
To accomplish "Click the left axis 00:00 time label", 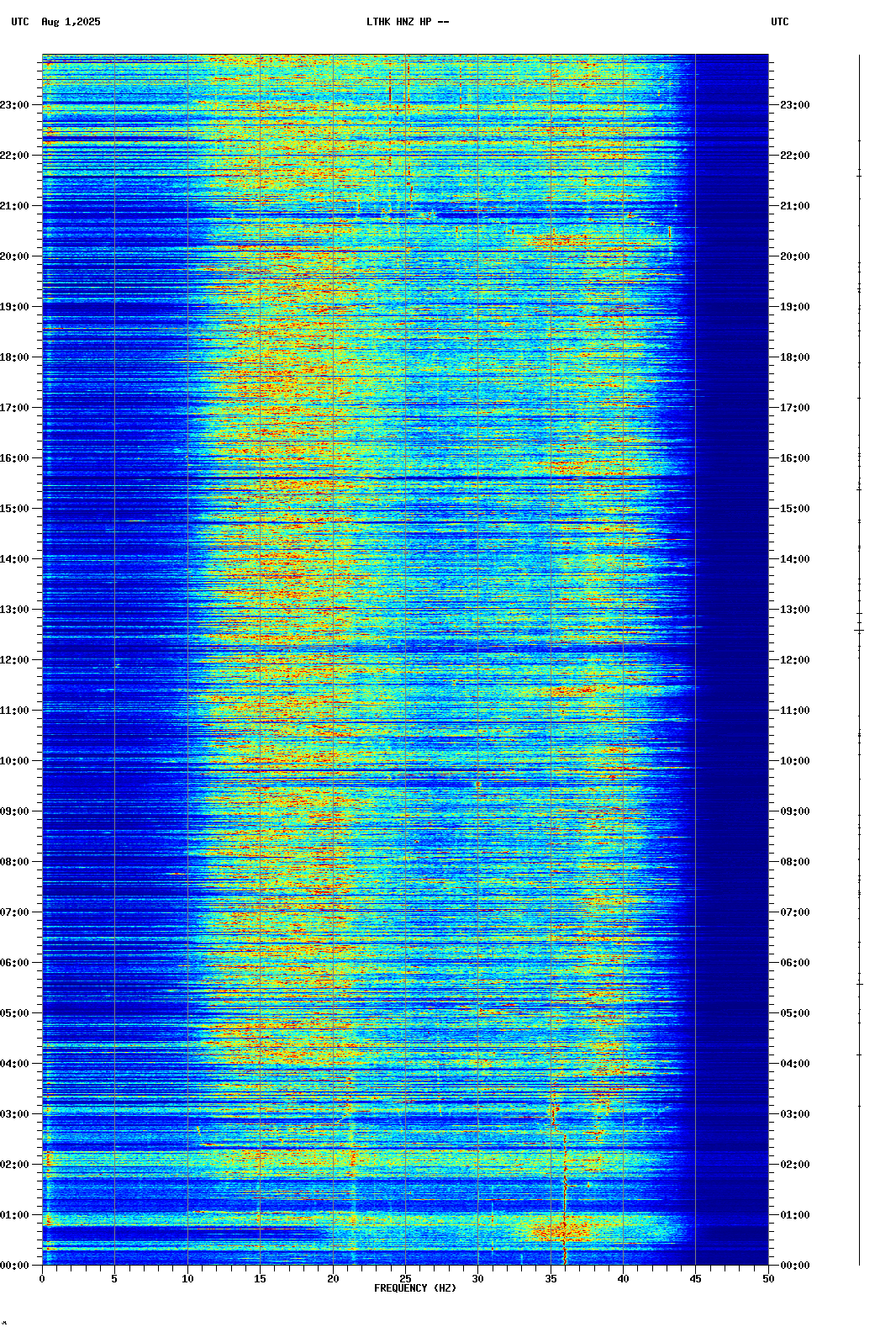I will pos(14,1266).
